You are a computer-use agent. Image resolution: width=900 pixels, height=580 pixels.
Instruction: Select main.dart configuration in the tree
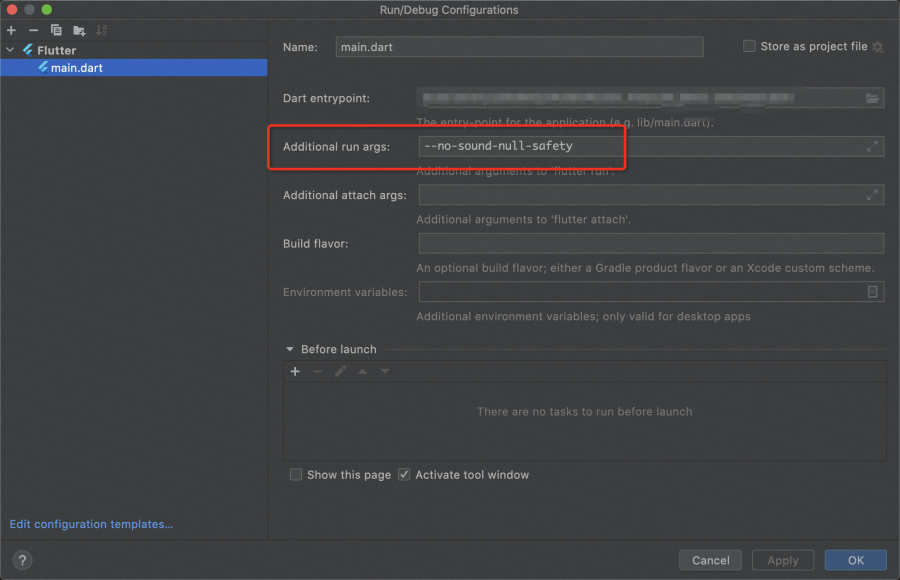133,68
